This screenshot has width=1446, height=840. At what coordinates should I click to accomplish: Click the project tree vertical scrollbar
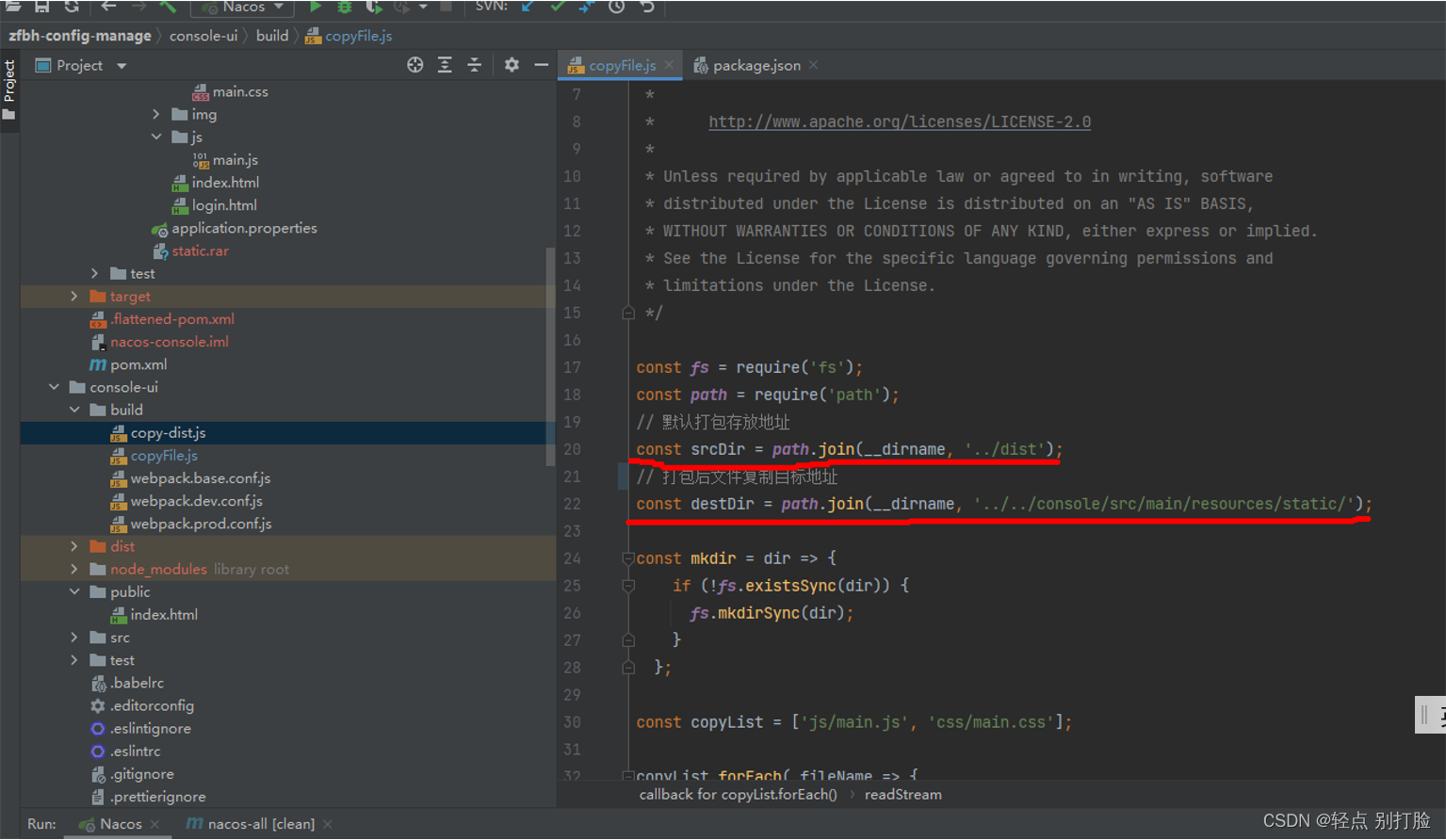coord(550,356)
